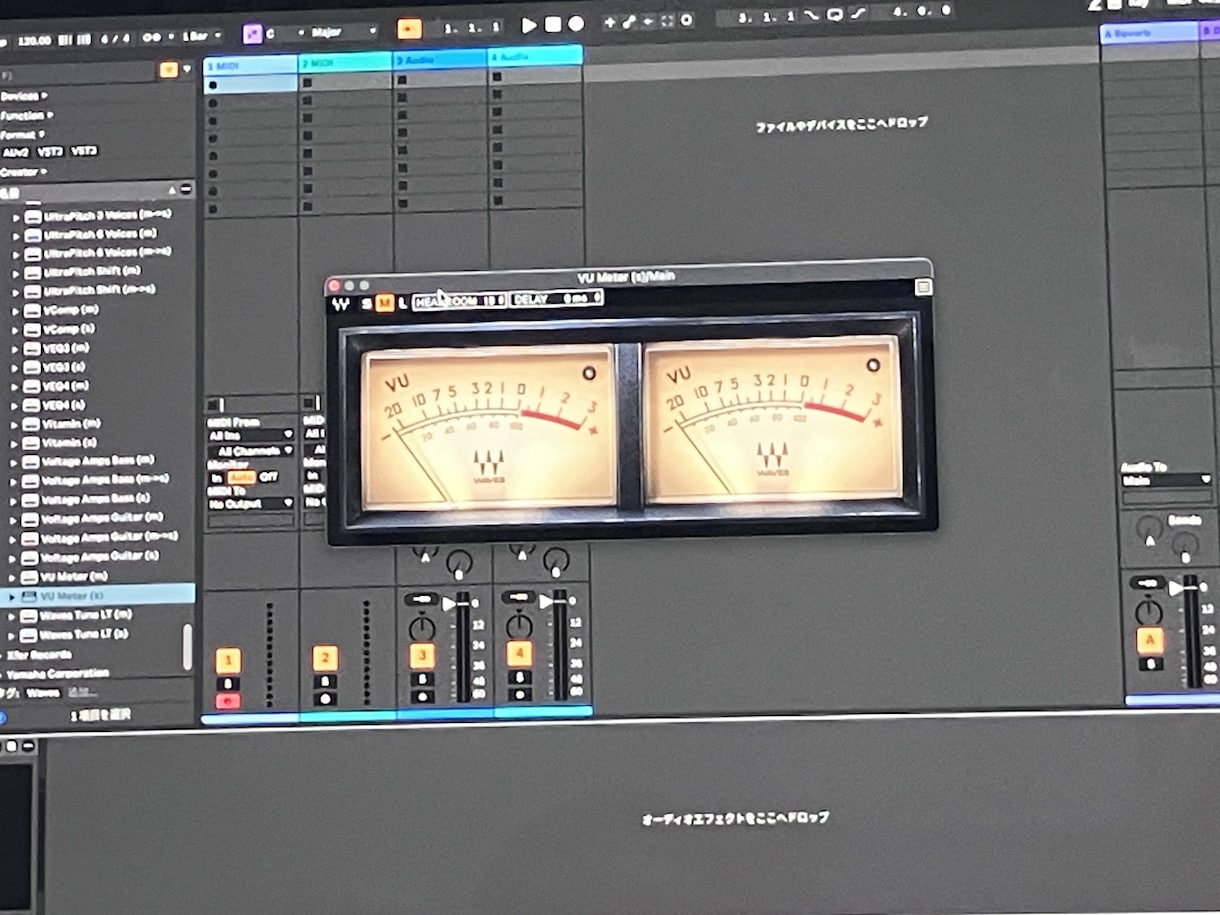The image size is (1220, 915).
Task: Expand Voltage Amps Bass (m) in browser
Action: click(x=16, y=462)
